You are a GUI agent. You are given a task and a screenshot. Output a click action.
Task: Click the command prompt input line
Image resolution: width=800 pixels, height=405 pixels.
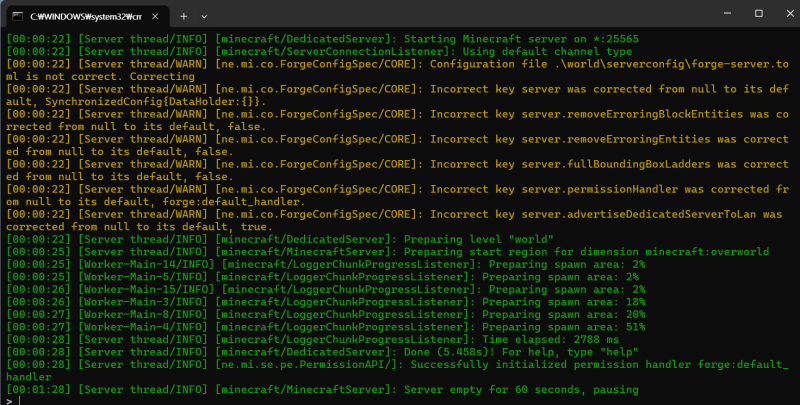pos(400,401)
